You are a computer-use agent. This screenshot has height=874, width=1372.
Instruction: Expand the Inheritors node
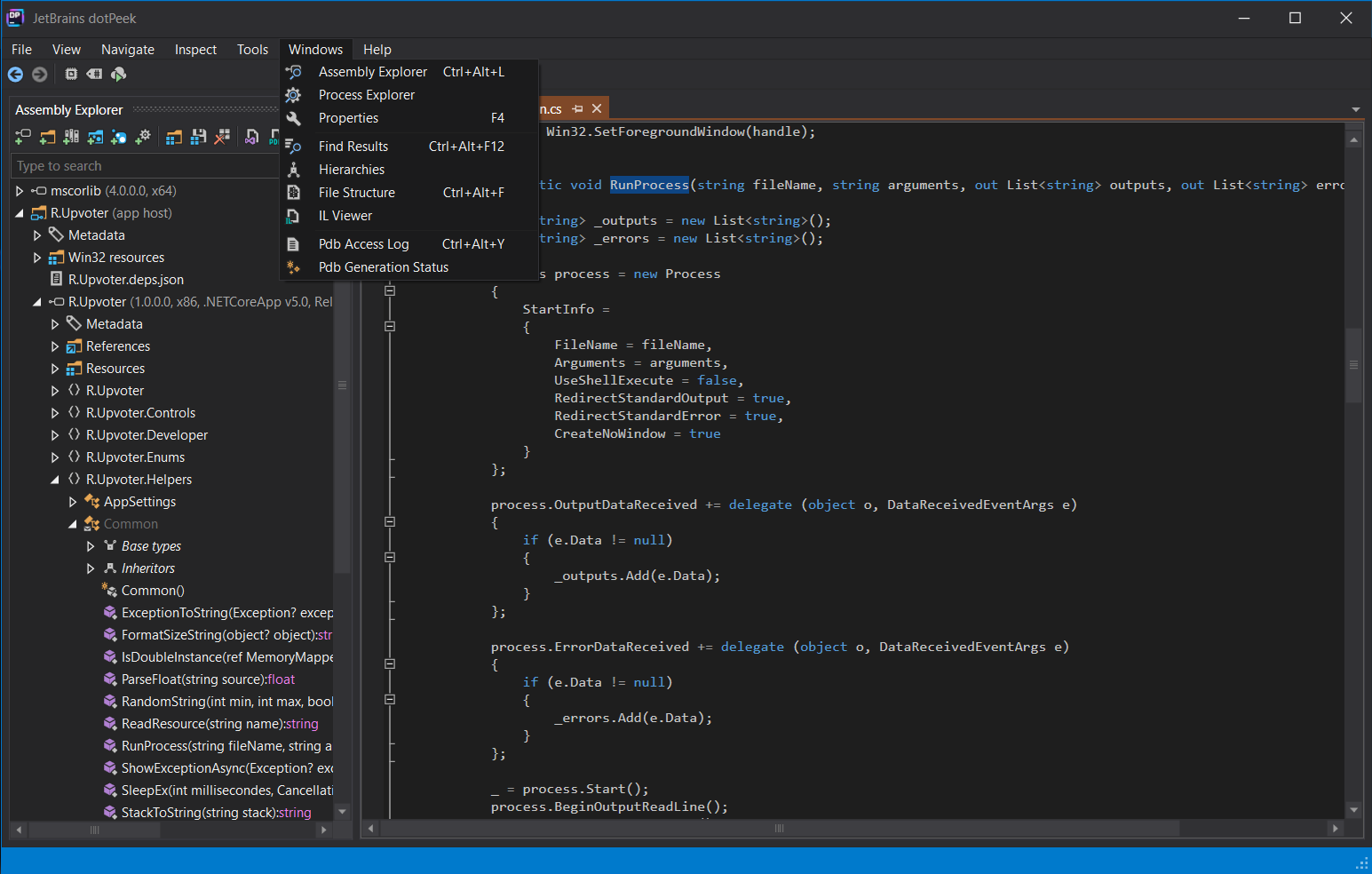click(x=91, y=568)
